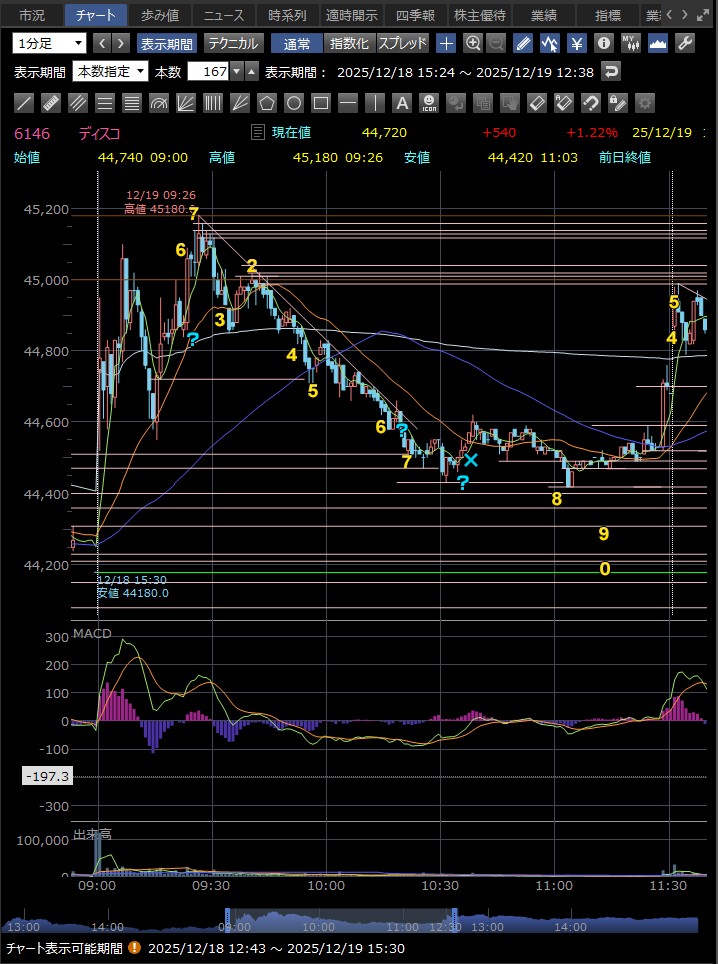Click the テクニカル button
This screenshot has height=964, width=718.
click(x=233, y=43)
